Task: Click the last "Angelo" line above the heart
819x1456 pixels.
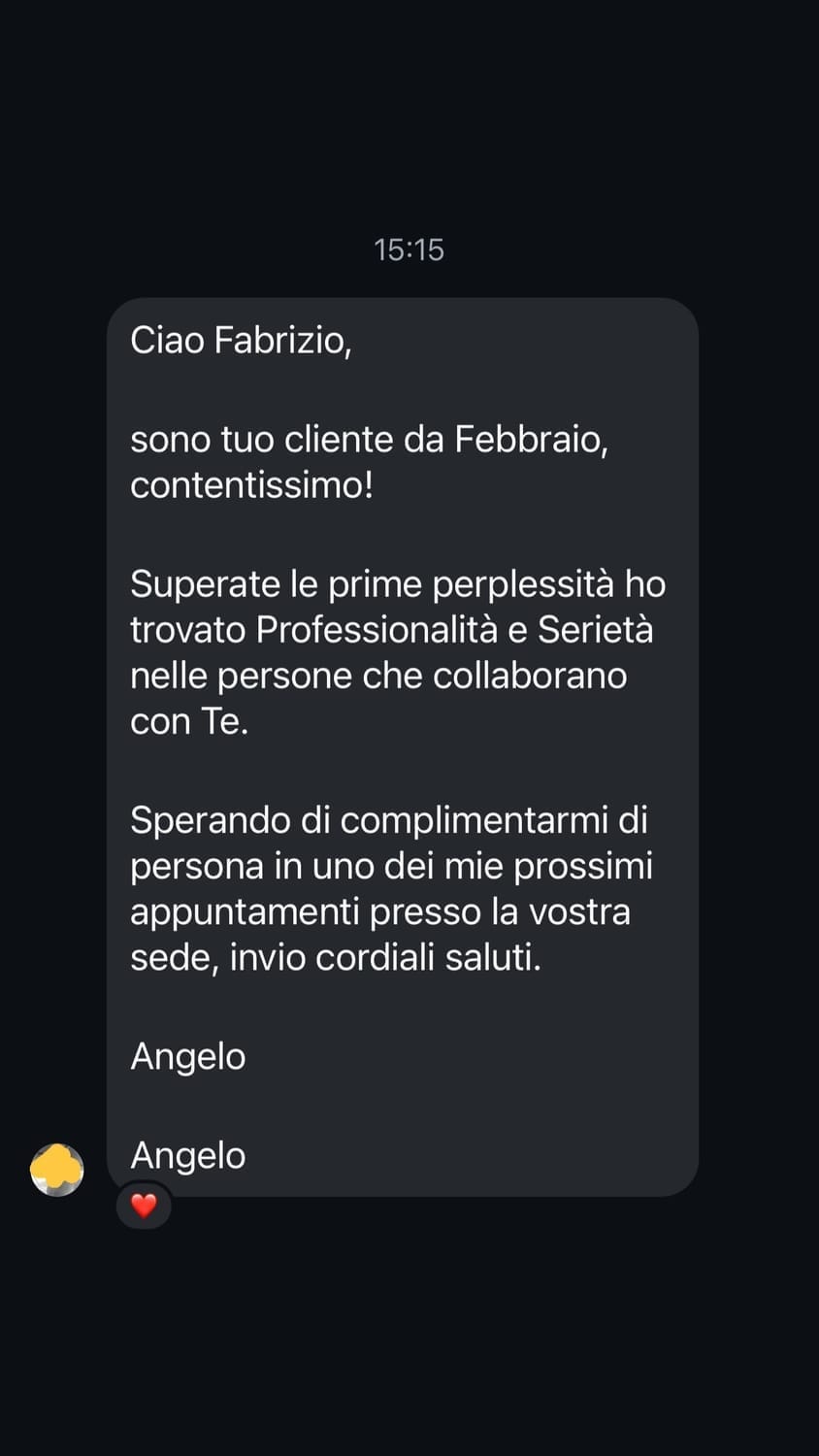Action: pos(188,1155)
